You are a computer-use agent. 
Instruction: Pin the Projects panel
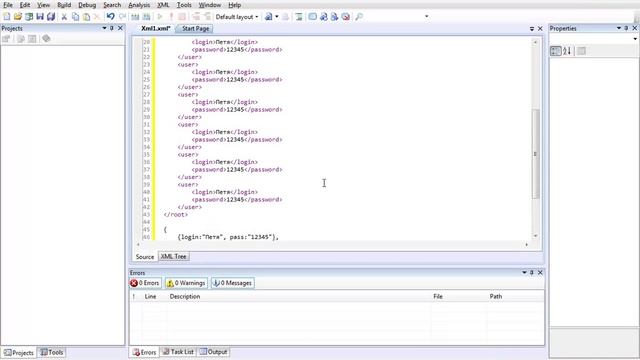pyautogui.click(x=112, y=28)
